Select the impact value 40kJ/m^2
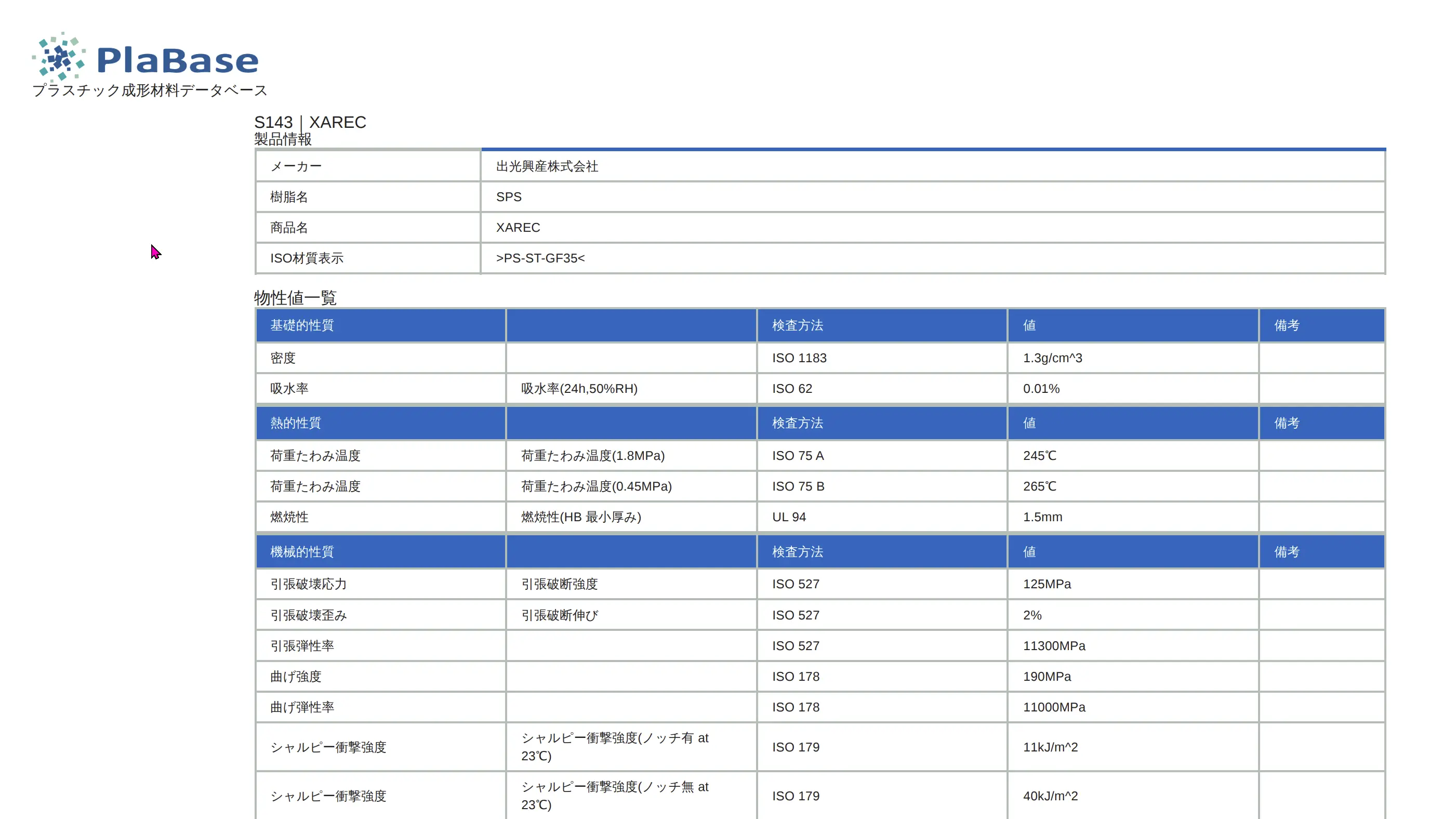Viewport: 1456px width, 819px height. tap(1050, 796)
